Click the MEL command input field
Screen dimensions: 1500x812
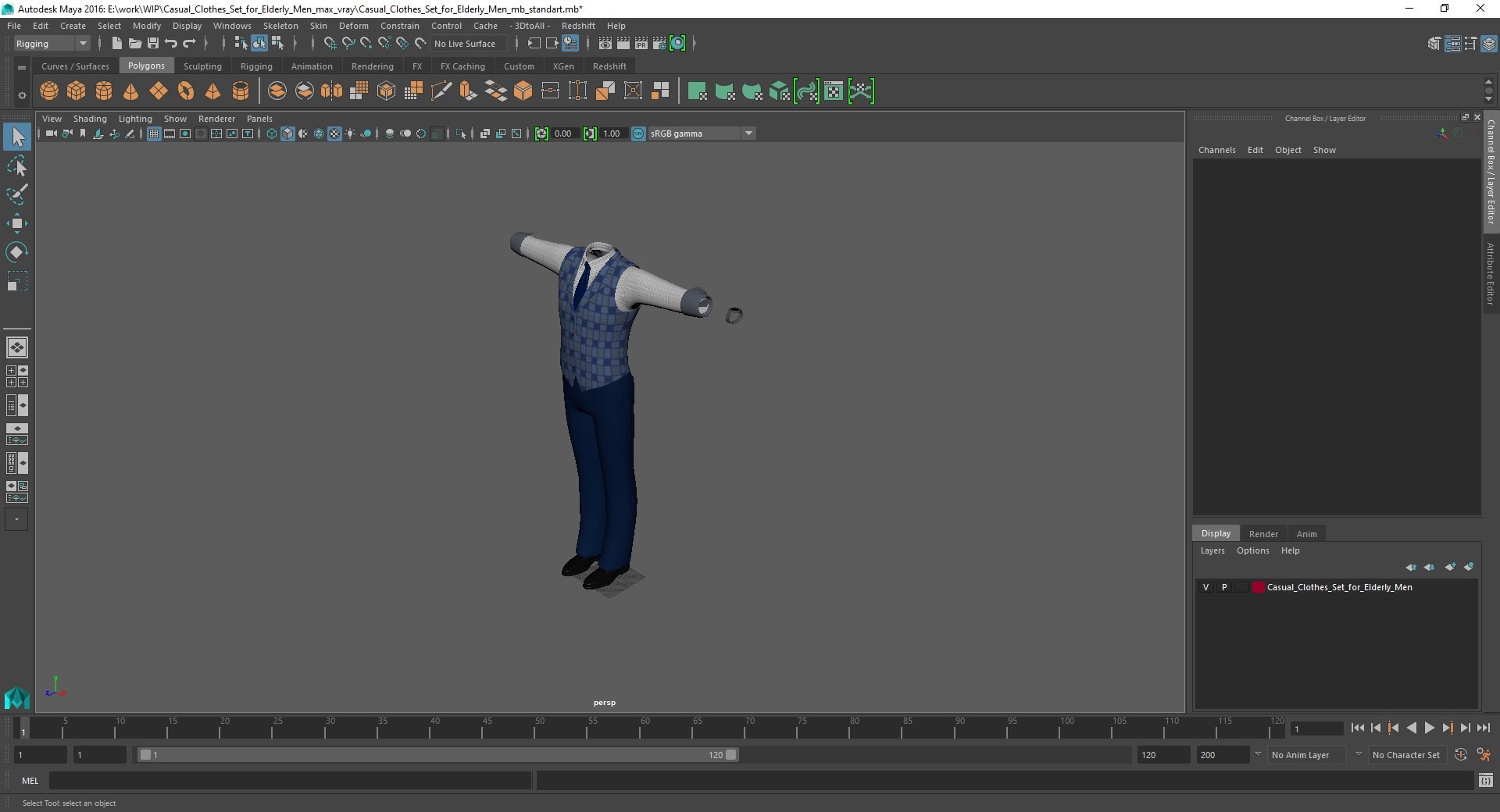coord(290,780)
